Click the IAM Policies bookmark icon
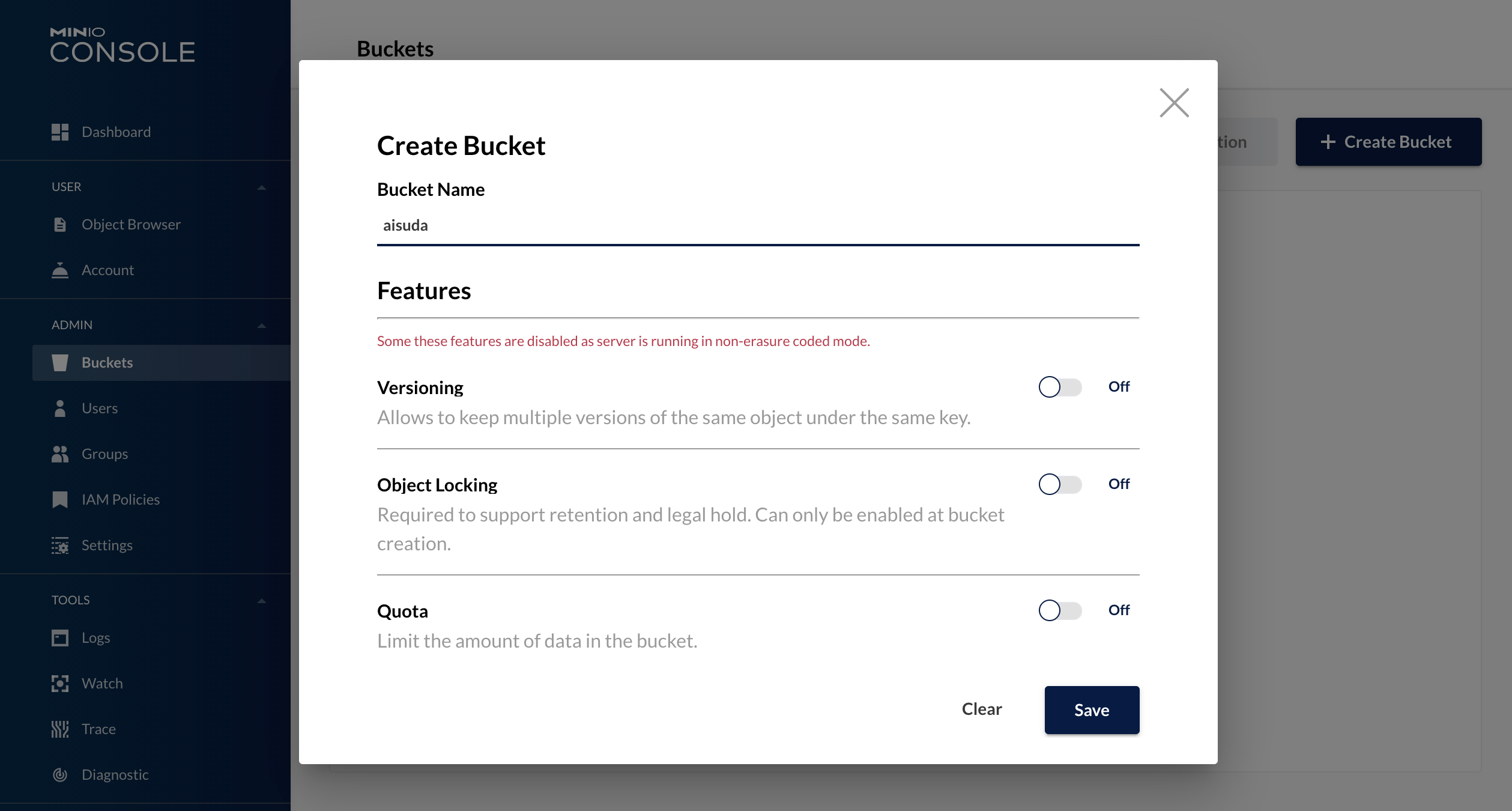The height and width of the screenshot is (811, 1512). [x=60, y=500]
